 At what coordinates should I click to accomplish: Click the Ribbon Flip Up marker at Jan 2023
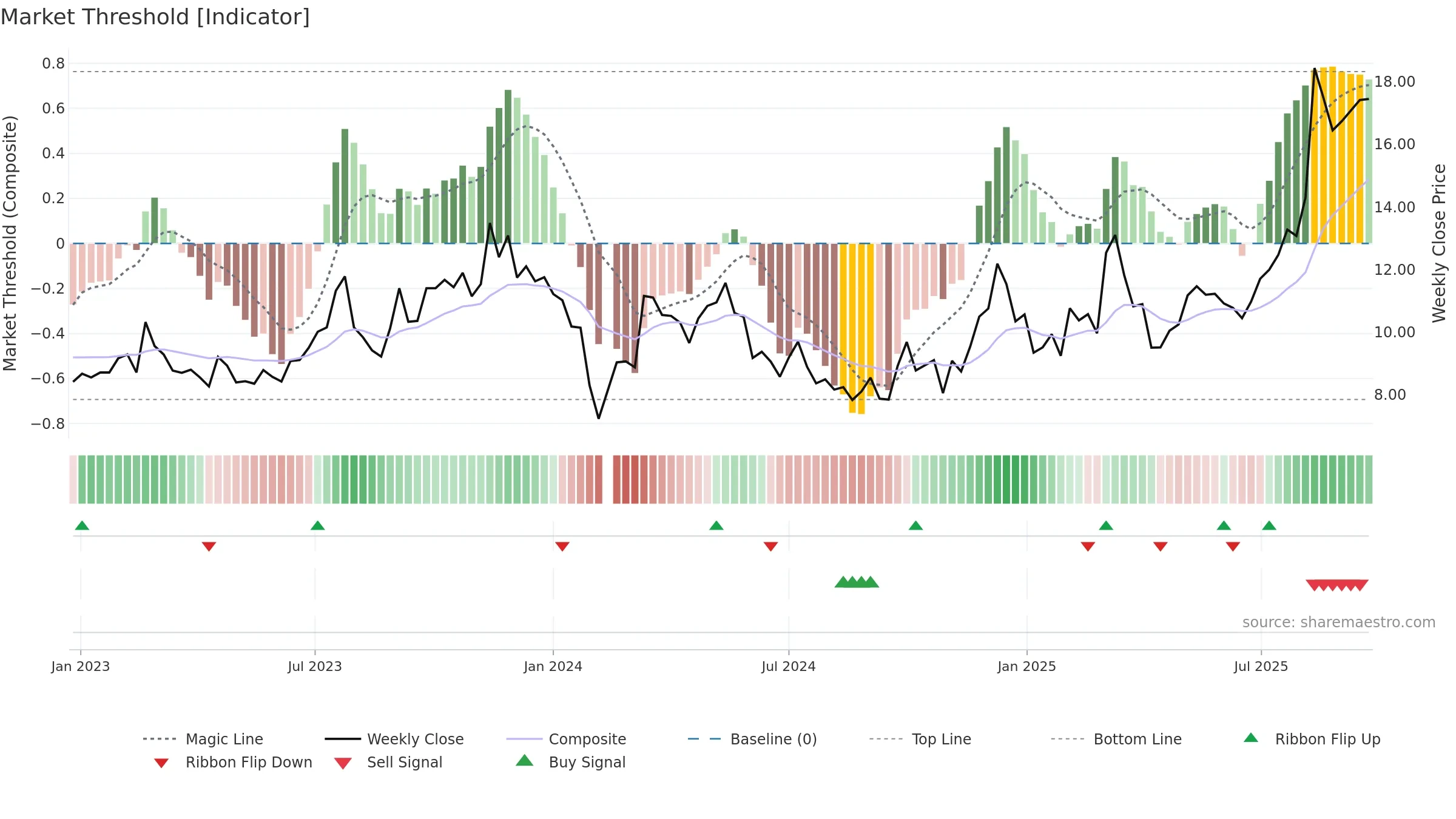pos(82,525)
